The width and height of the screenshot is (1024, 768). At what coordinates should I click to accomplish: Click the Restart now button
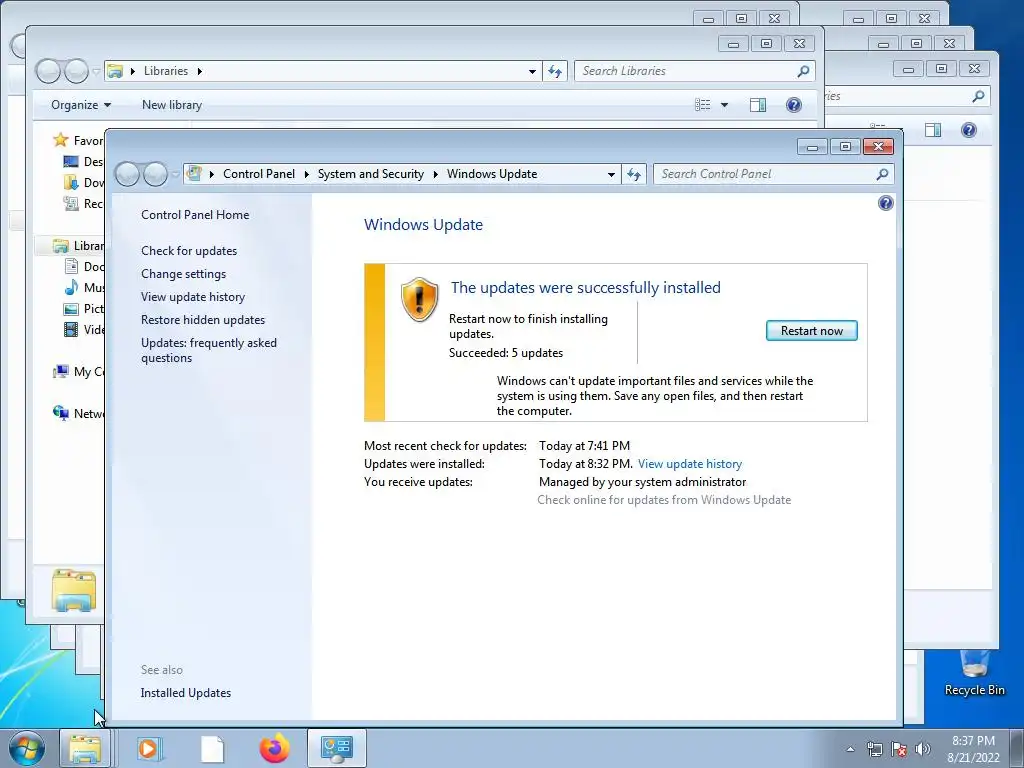pyautogui.click(x=811, y=330)
